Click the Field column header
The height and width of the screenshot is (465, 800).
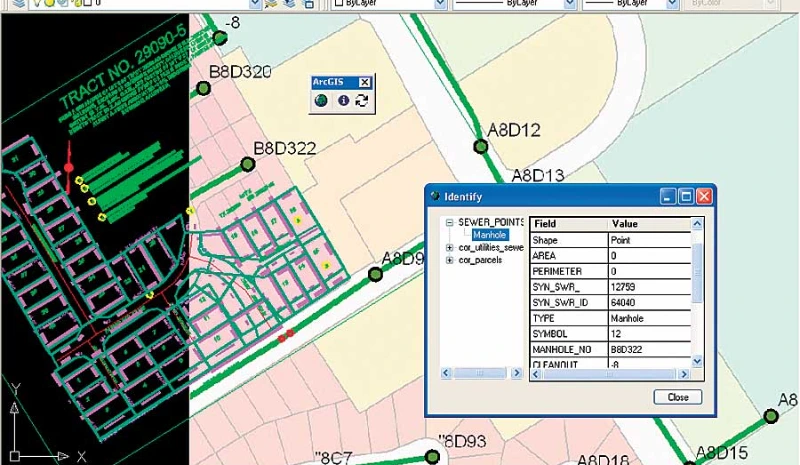pos(567,224)
